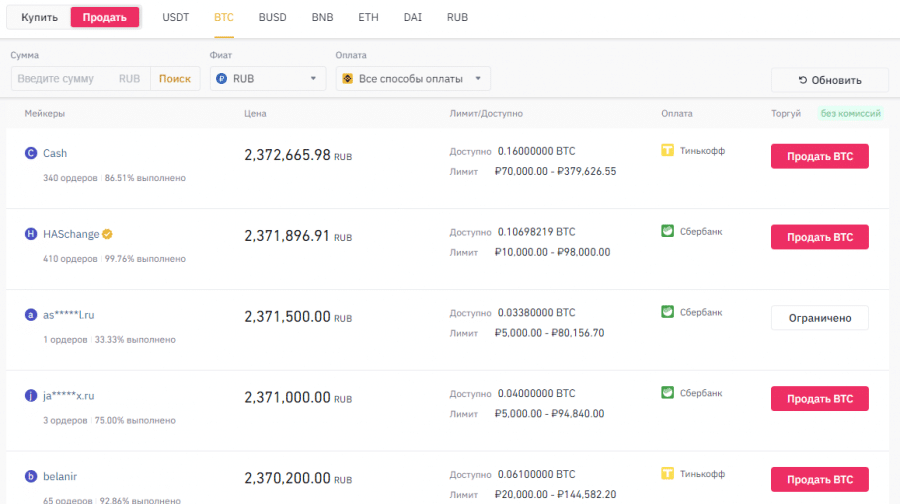
Task: Select the USDT tab
Action: click(176, 17)
